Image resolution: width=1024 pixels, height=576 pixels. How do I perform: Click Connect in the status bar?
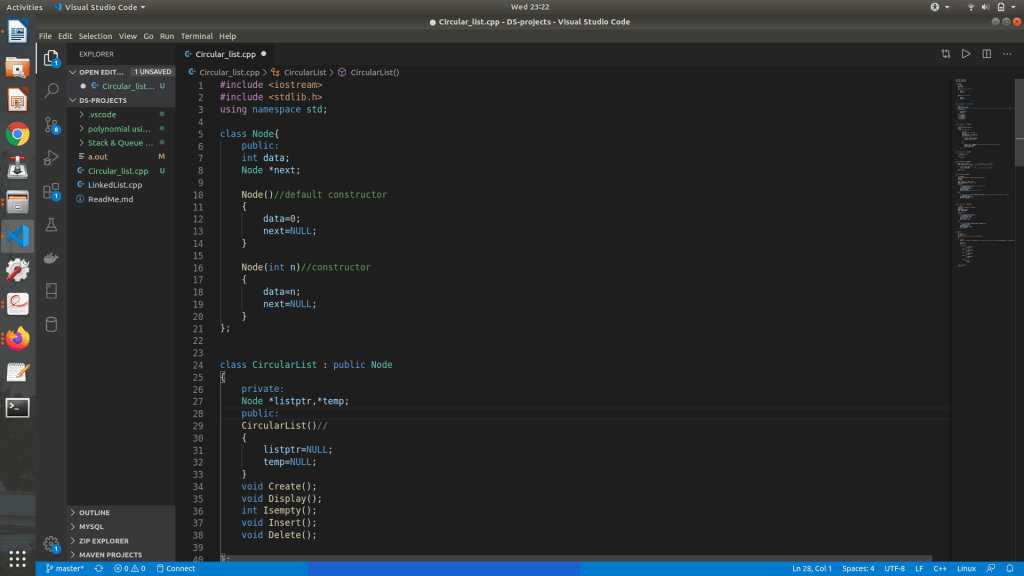pyautogui.click(x=175, y=568)
